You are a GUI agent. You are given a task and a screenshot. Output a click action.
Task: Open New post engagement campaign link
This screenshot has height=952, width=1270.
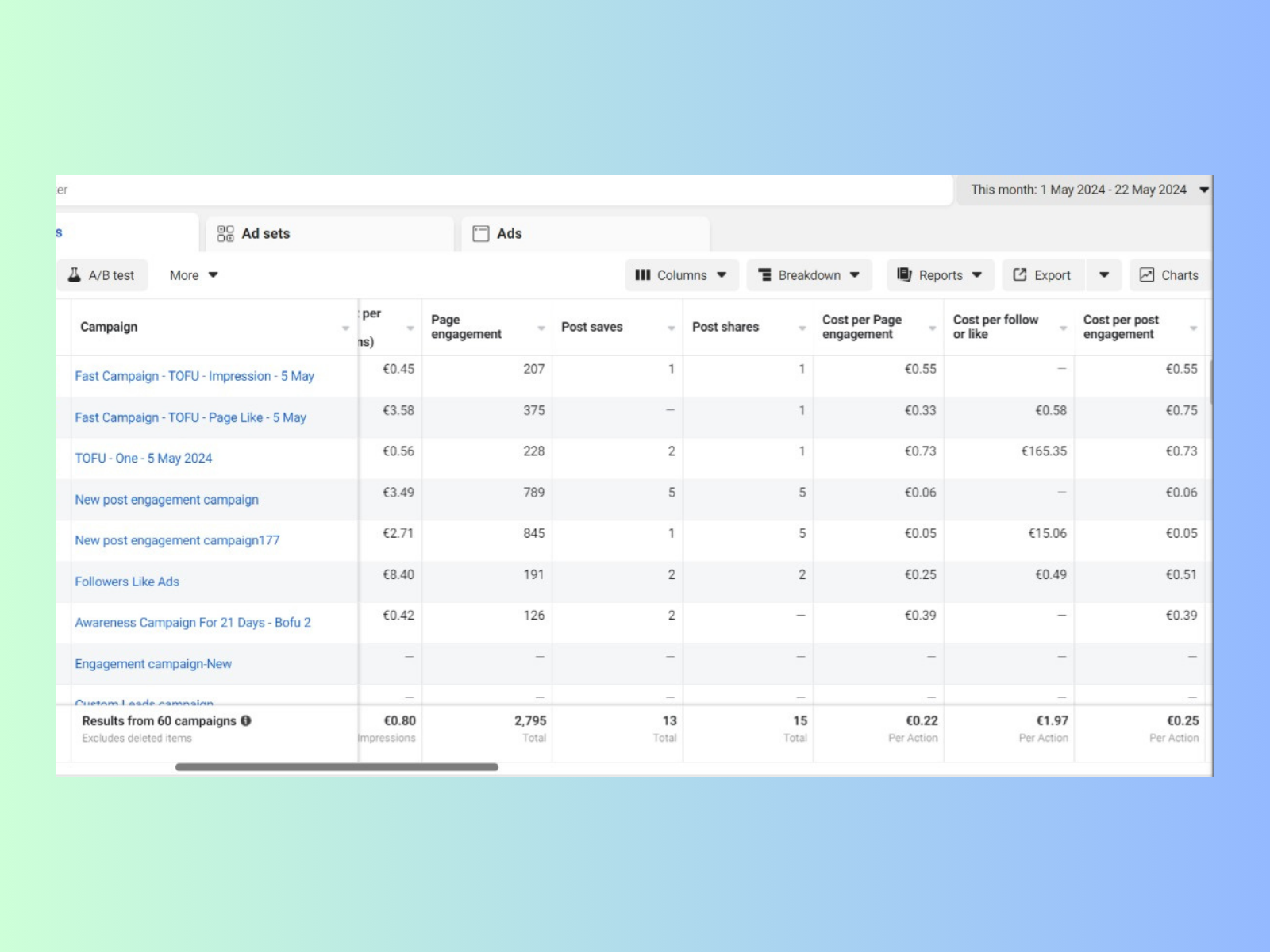point(167,500)
